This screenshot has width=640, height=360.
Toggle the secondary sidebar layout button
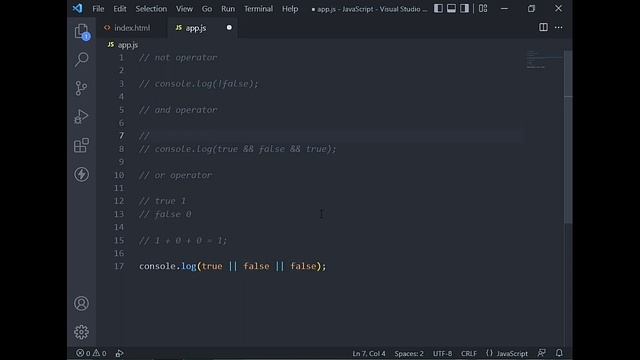(464, 8)
